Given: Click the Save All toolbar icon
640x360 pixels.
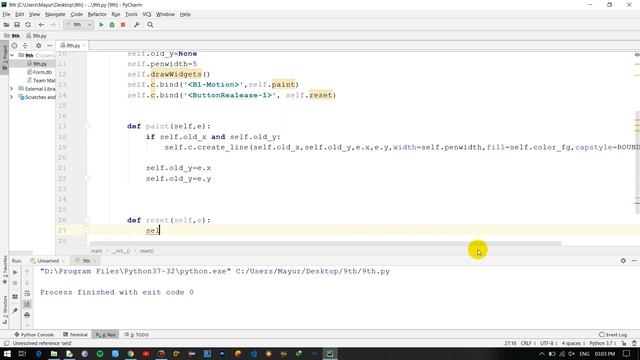Looking at the screenshot, I should point(17,25).
